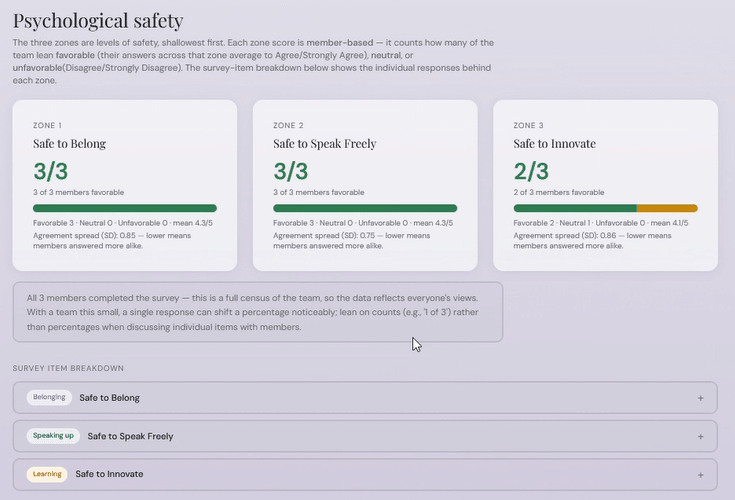Image resolution: width=735 pixels, height=500 pixels.
Task: Click Zone 2 progress bar
Action: point(365,208)
